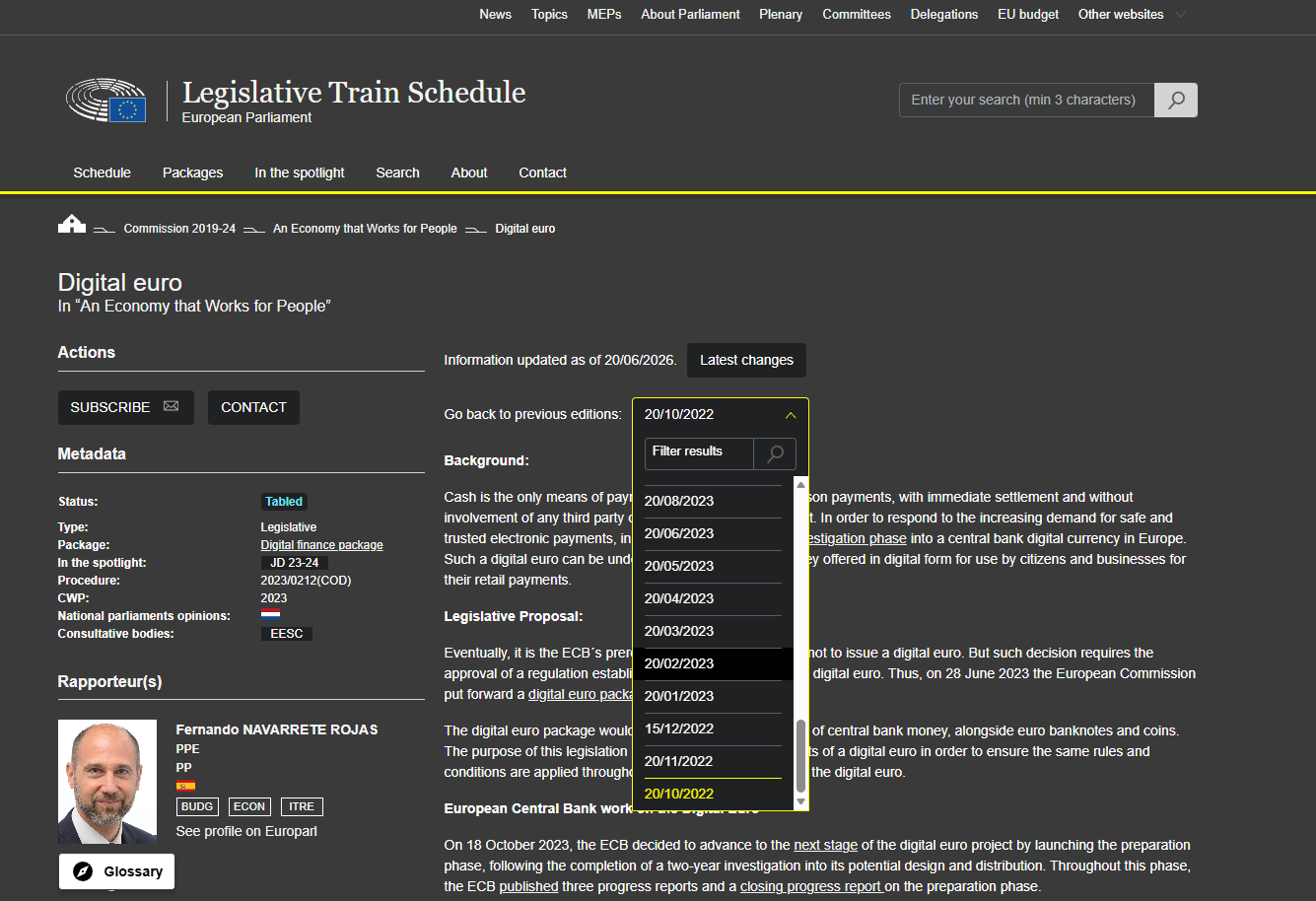1316x901 pixels.
Task: Click the Netherlands flag for national opinions
Action: click(x=270, y=615)
